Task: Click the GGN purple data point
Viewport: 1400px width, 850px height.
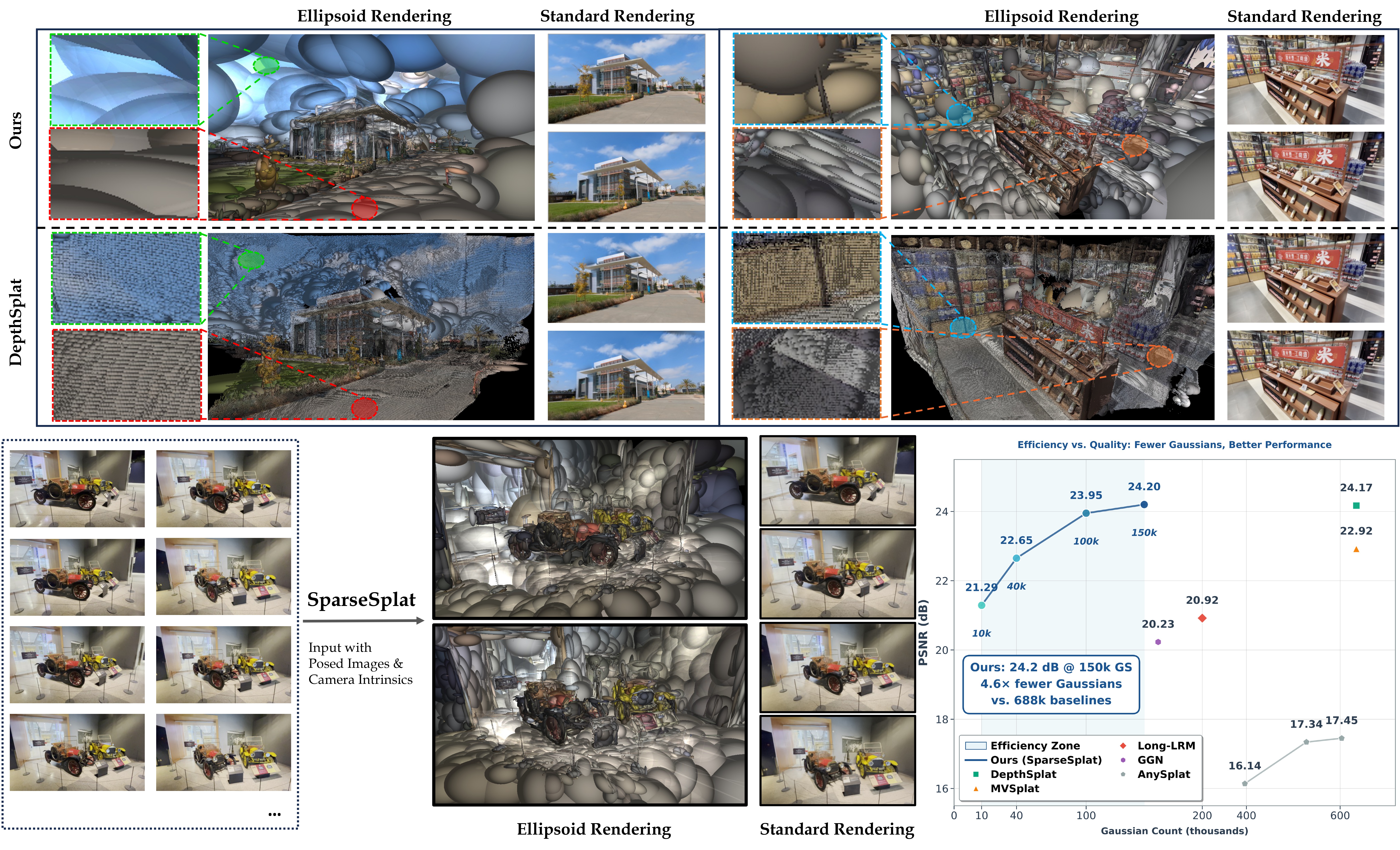Action: 1158,642
